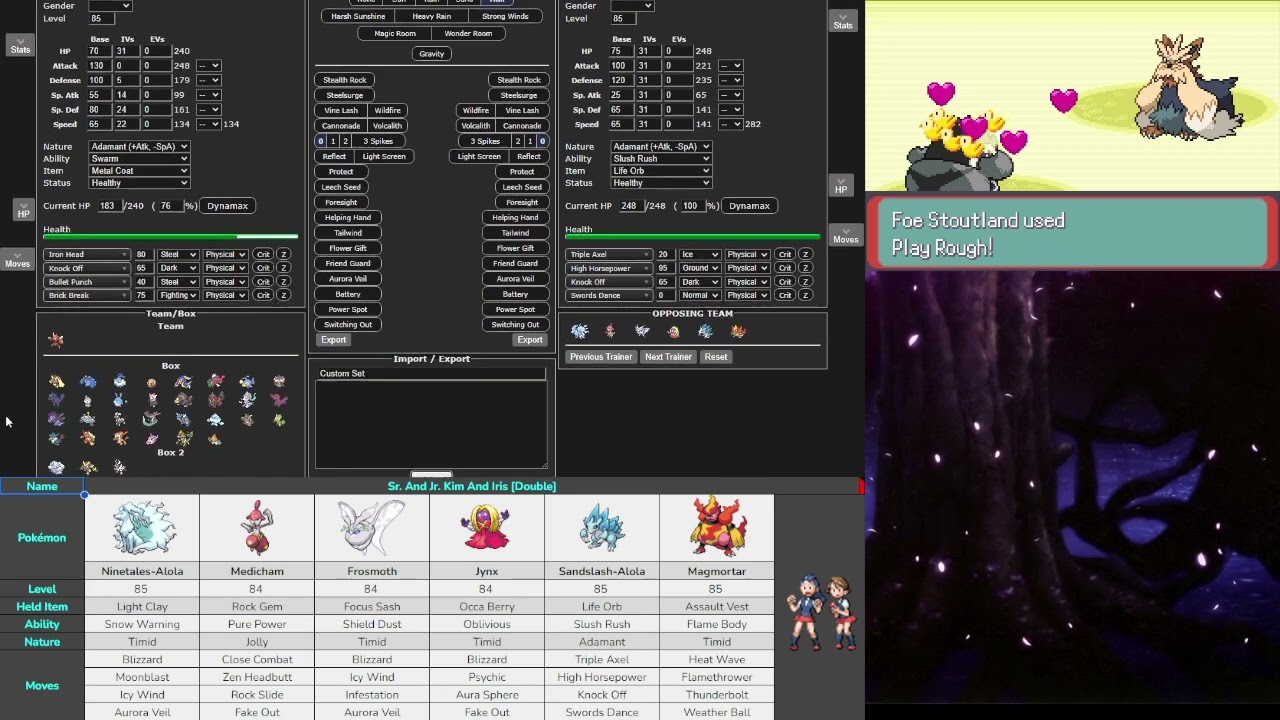1280x720 pixels.
Task: Click the red Scizor sprite under Team
Action: click(x=56, y=341)
